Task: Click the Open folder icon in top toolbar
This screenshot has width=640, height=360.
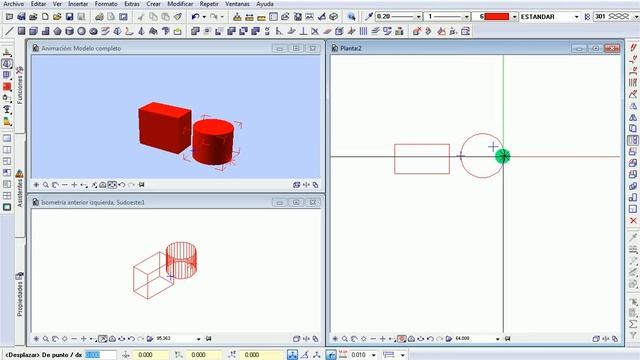Action: (x=57, y=17)
